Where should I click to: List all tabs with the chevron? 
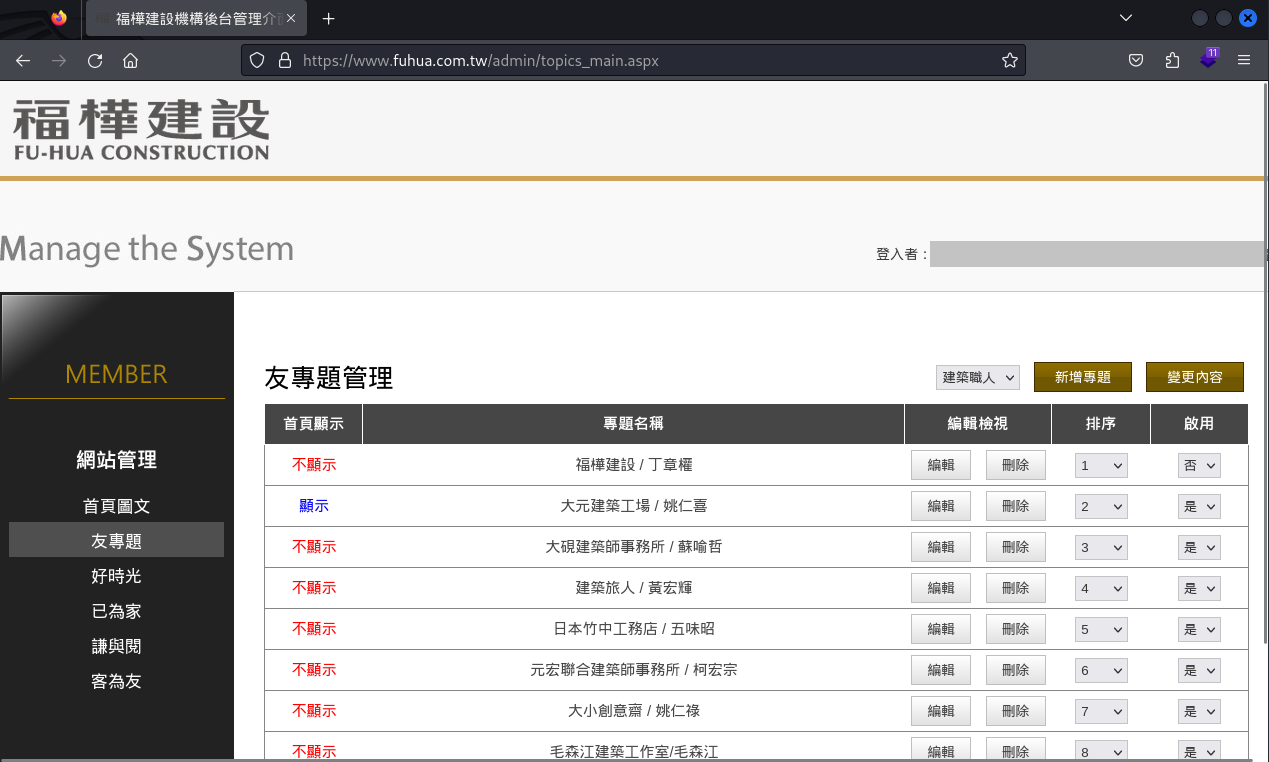coord(1126,18)
